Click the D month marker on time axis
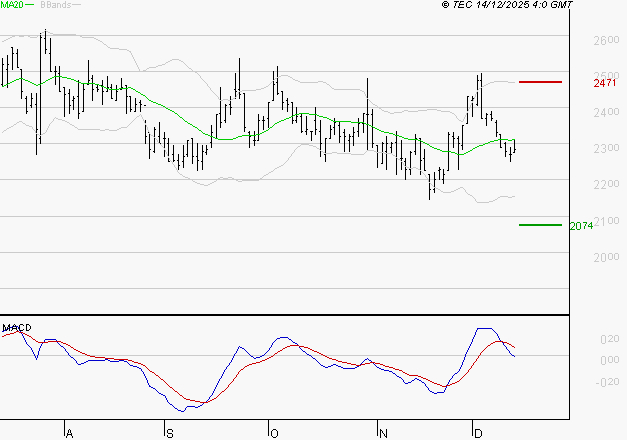Viewport: 627px width, 440px height. pos(478,433)
